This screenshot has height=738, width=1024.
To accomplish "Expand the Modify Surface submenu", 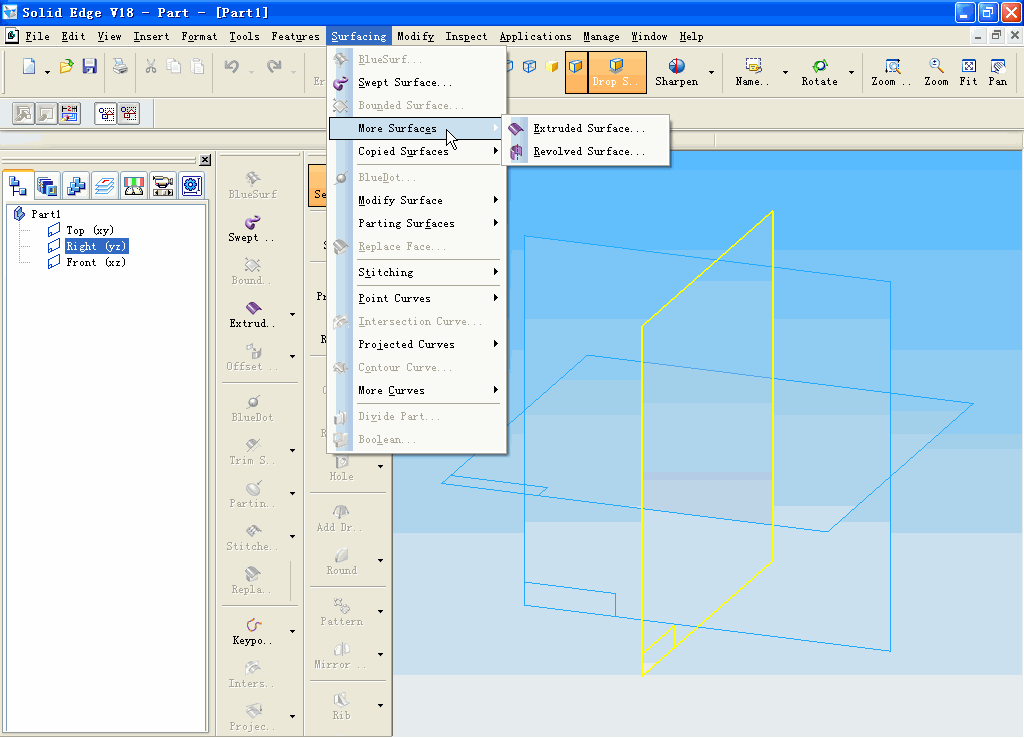I will 417,201.
